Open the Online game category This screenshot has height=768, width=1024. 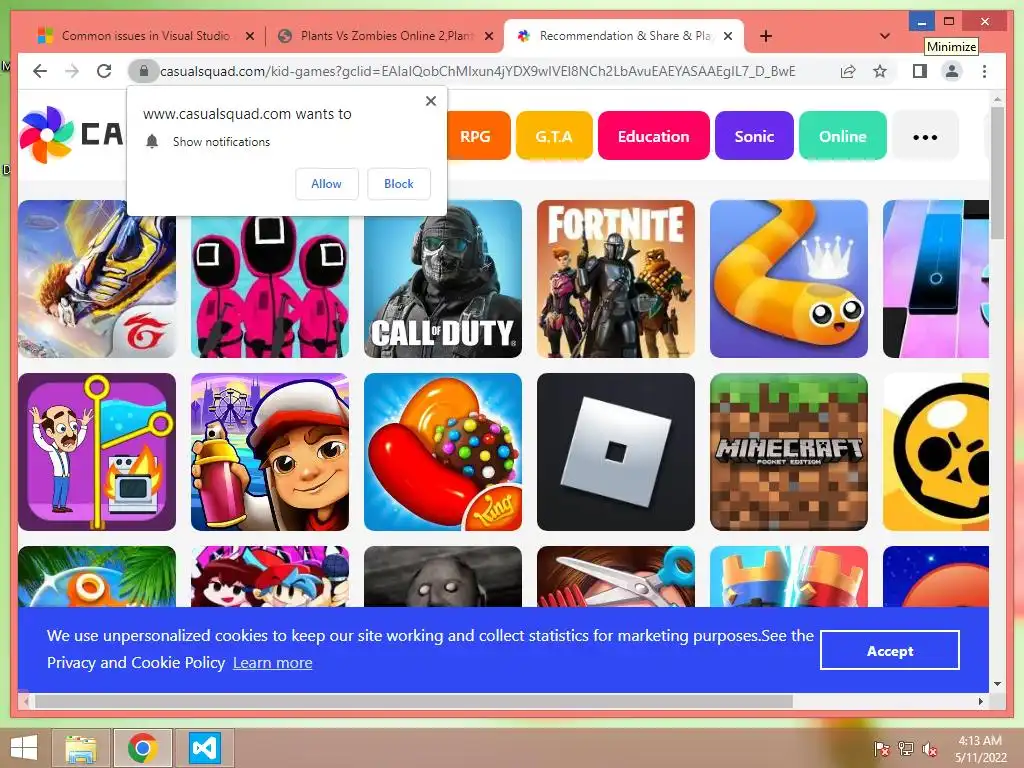pyautogui.click(x=842, y=136)
